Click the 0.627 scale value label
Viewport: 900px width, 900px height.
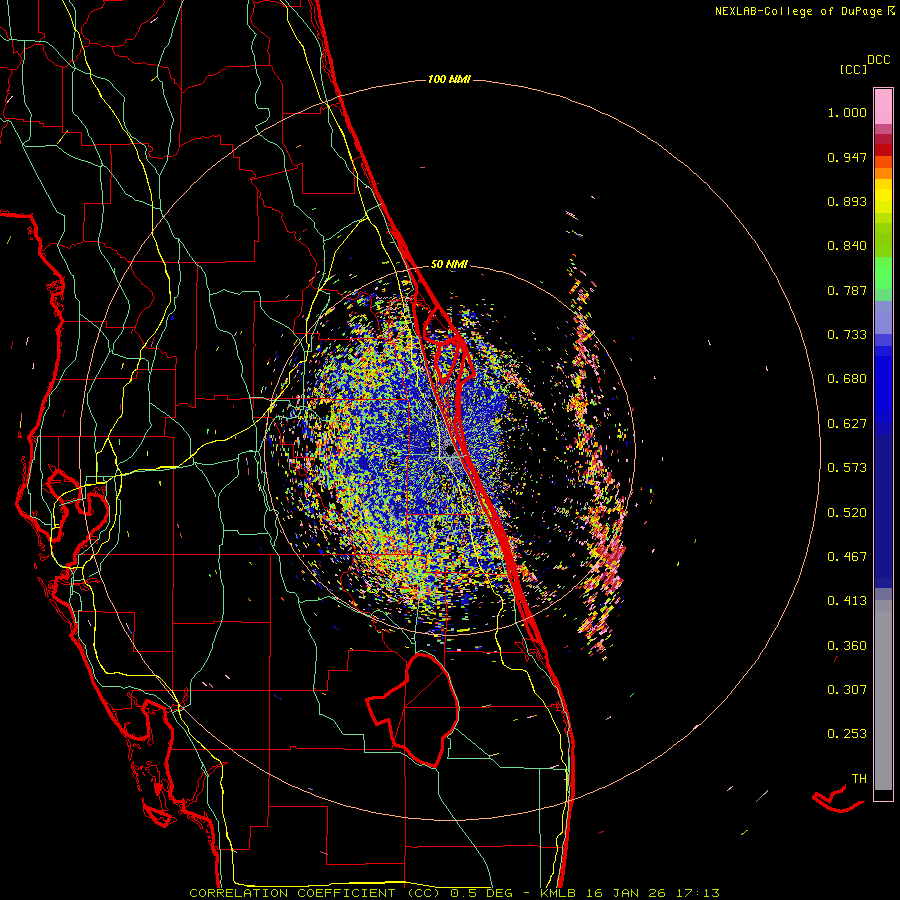click(x=847, y=424)
